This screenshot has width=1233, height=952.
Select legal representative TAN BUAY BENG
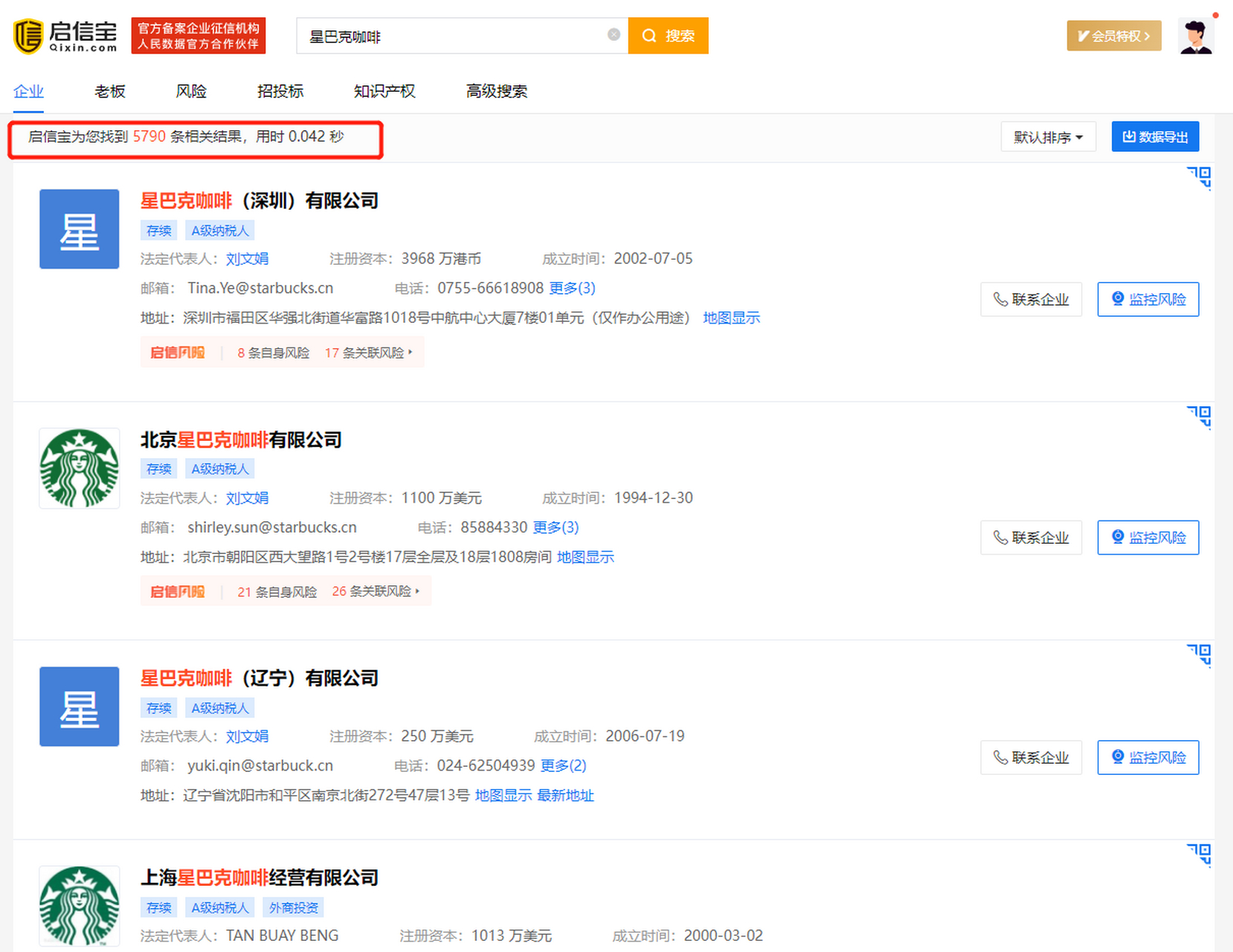282,936
